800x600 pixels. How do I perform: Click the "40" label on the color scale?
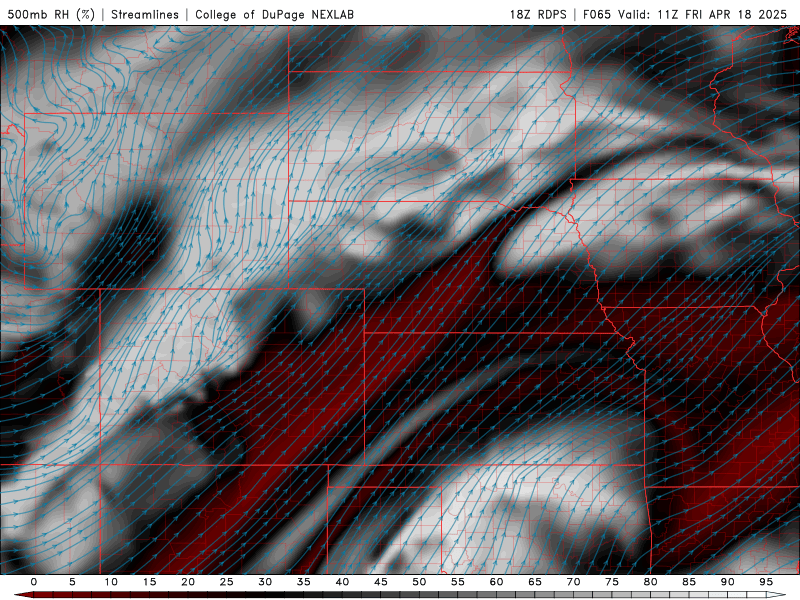pyautogui.click(x=342, y=582)
